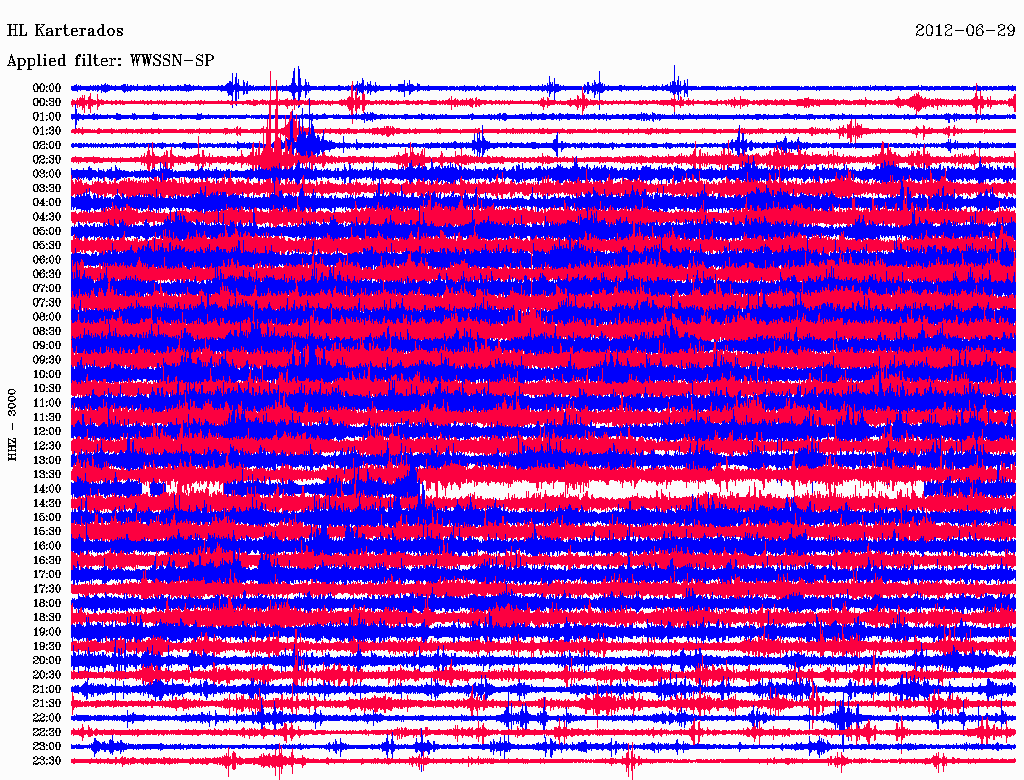Click the 23:30 time label

(47, 761)
